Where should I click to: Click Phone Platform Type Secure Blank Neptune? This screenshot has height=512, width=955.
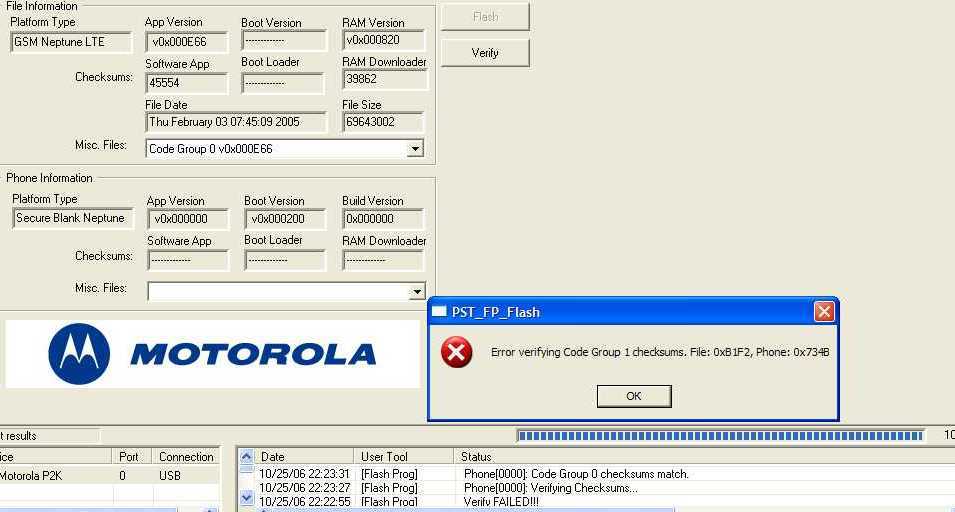tap(72, 219)
